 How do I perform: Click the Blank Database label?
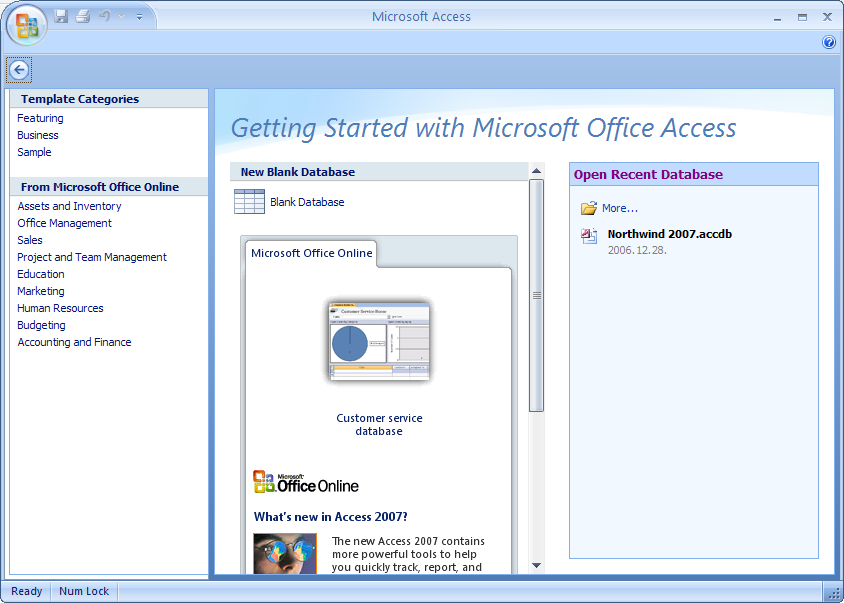[307, 202]
